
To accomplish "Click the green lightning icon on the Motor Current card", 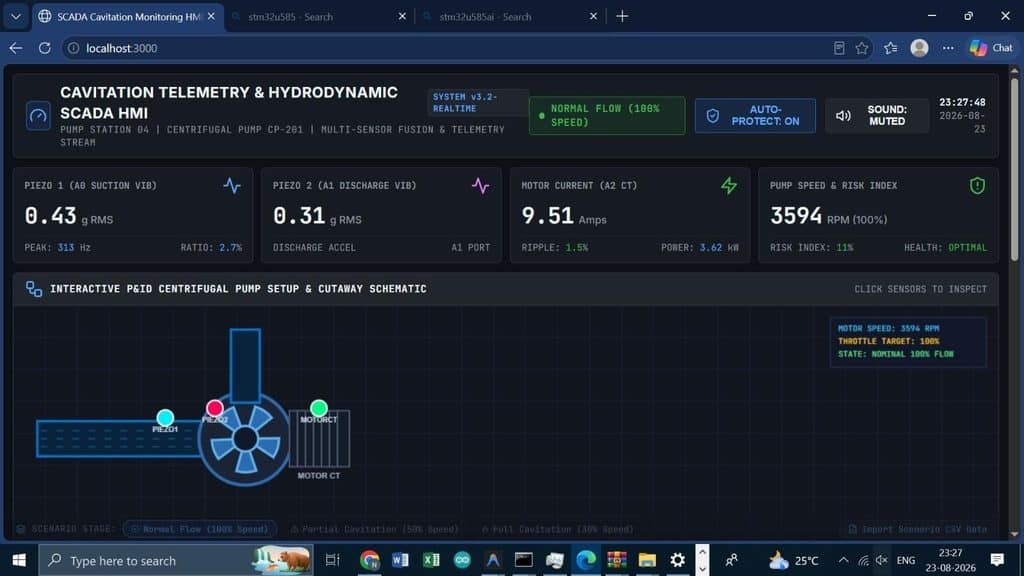I will 729,185.
